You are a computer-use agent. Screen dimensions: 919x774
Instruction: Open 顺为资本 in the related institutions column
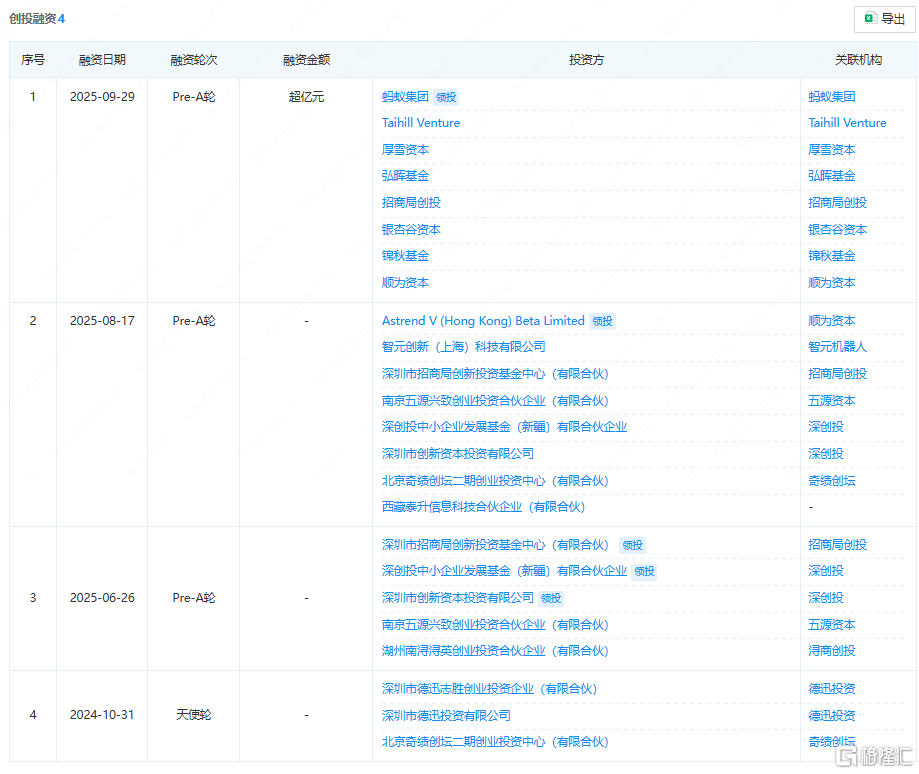pos(832,282)
